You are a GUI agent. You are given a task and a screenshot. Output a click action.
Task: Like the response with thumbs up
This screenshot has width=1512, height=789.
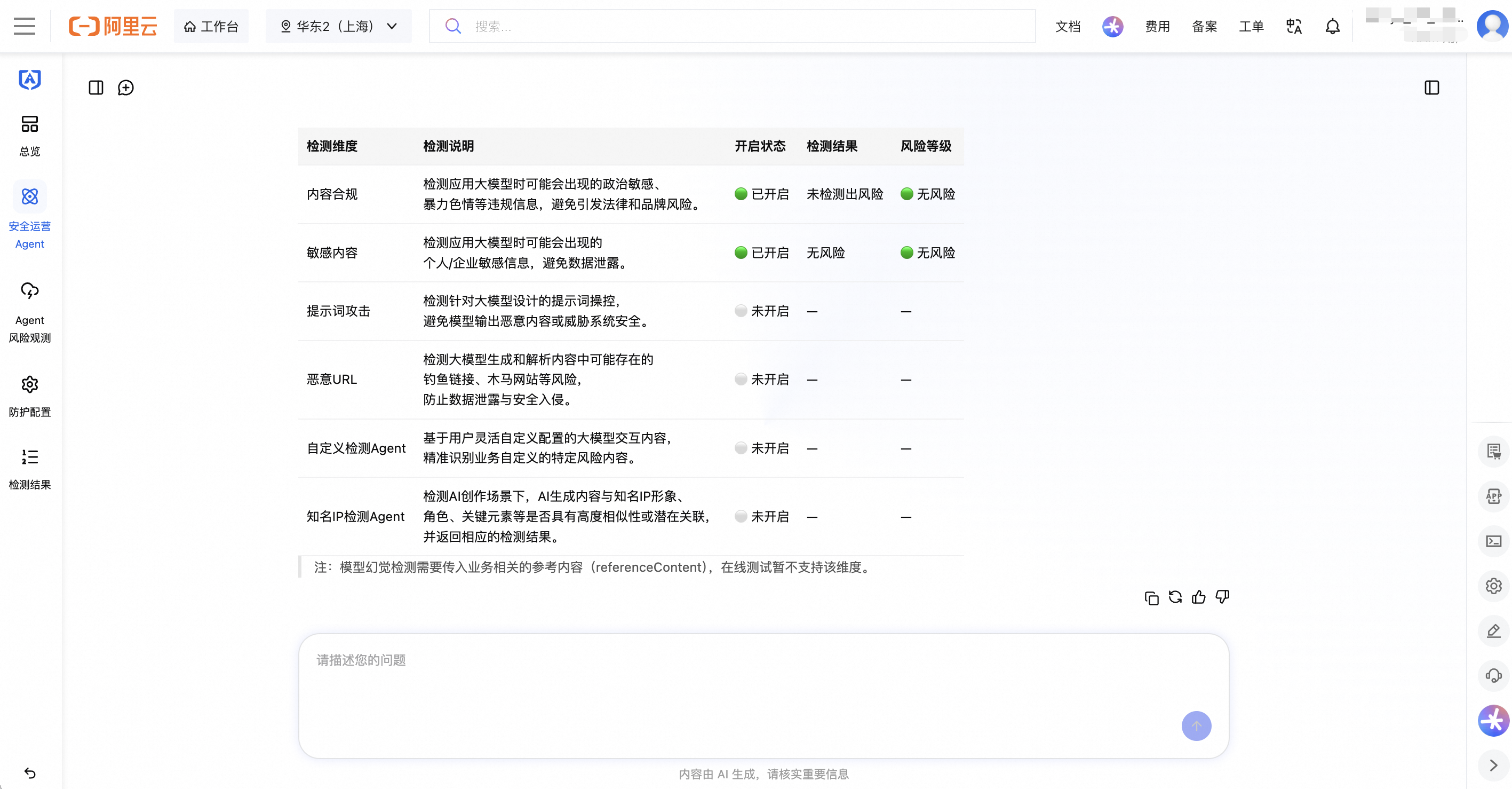1199,597
